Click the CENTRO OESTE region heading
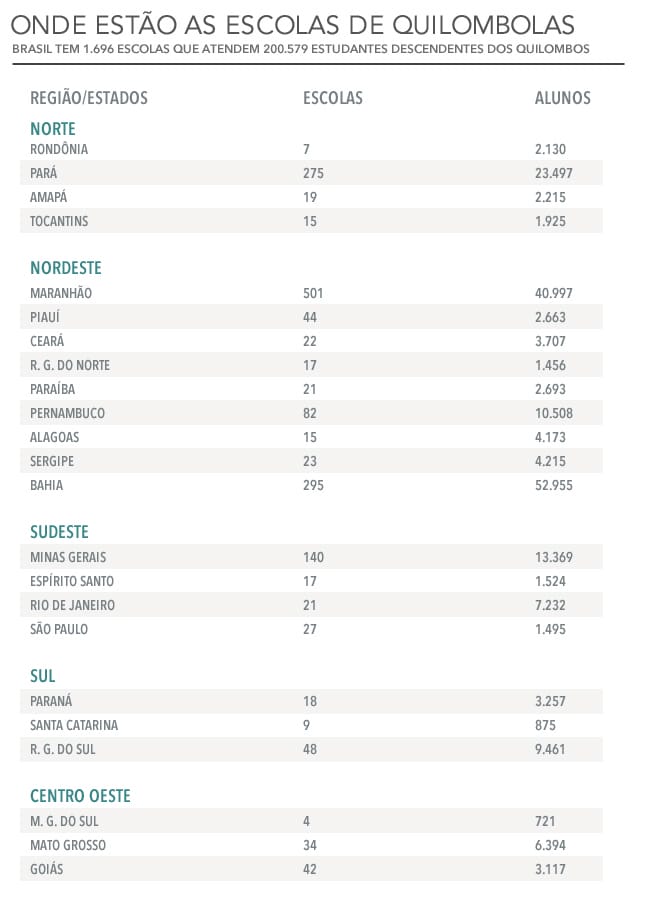The width and height of the screenshot is (652, 904). point(81,796)
